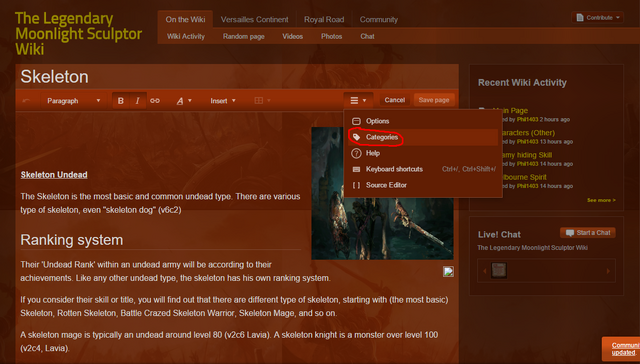Image resolution: width=640 pixels, height=364 pixels.
Task: Open the text style 'A' dropdown
Action: [x=184, y=101]
